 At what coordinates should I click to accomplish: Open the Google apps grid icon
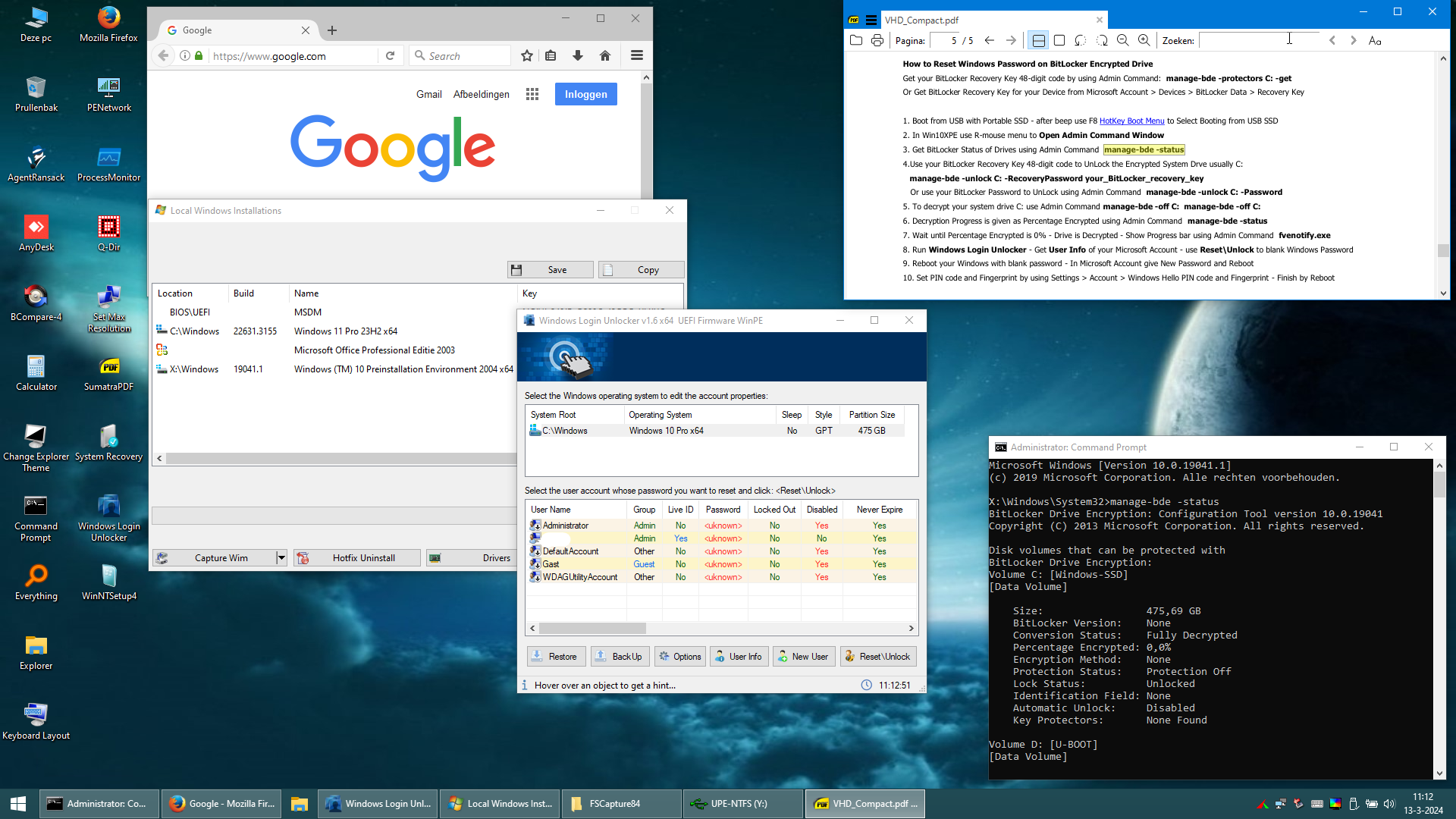point(532,94)
